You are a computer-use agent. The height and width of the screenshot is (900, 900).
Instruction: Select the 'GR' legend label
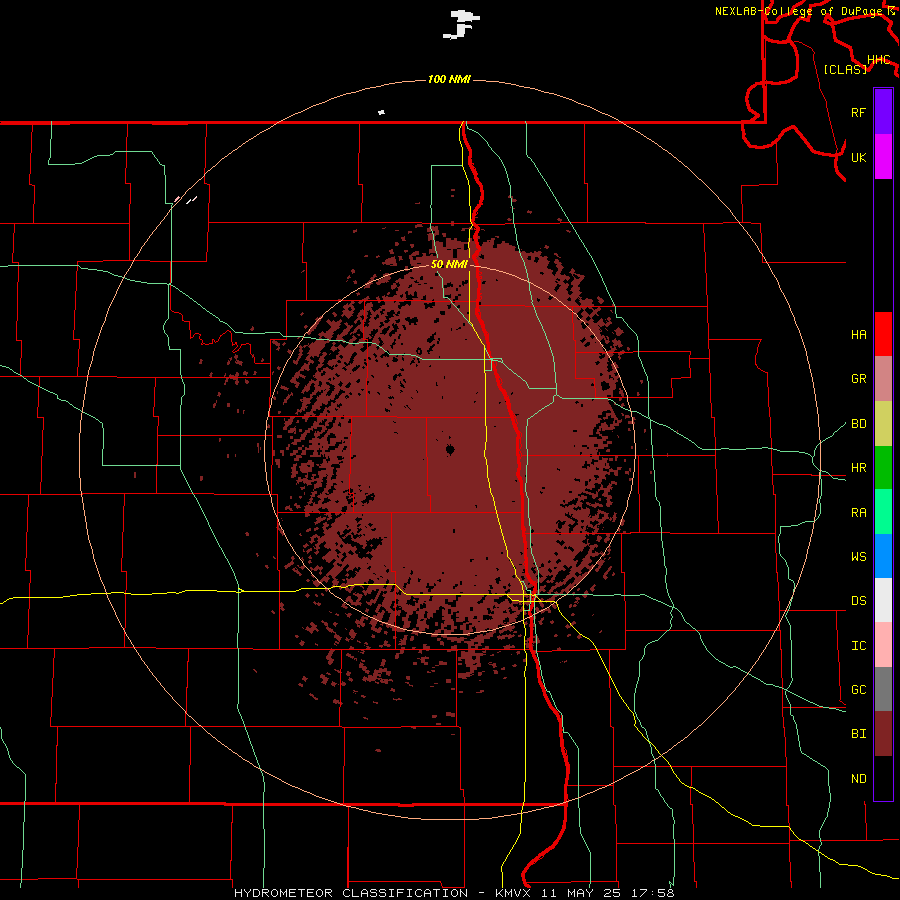858,379
